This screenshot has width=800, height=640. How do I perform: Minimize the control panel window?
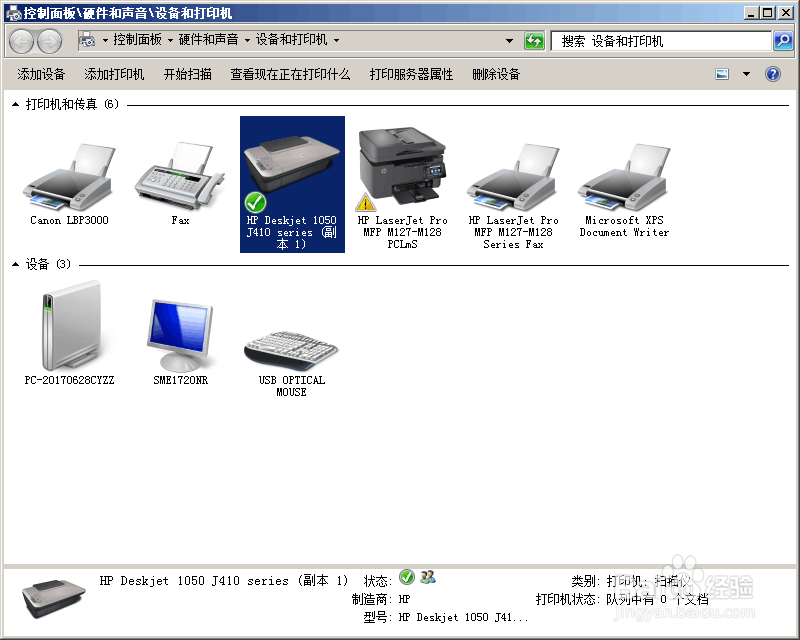click(x=751, y=13)
